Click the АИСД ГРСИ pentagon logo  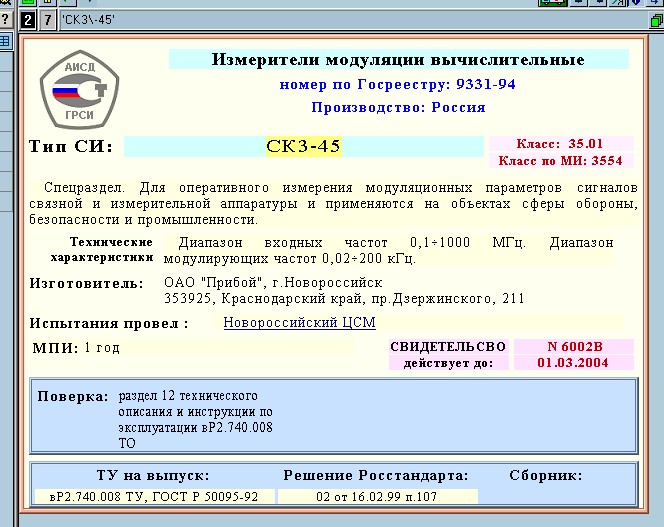point(79,90)
